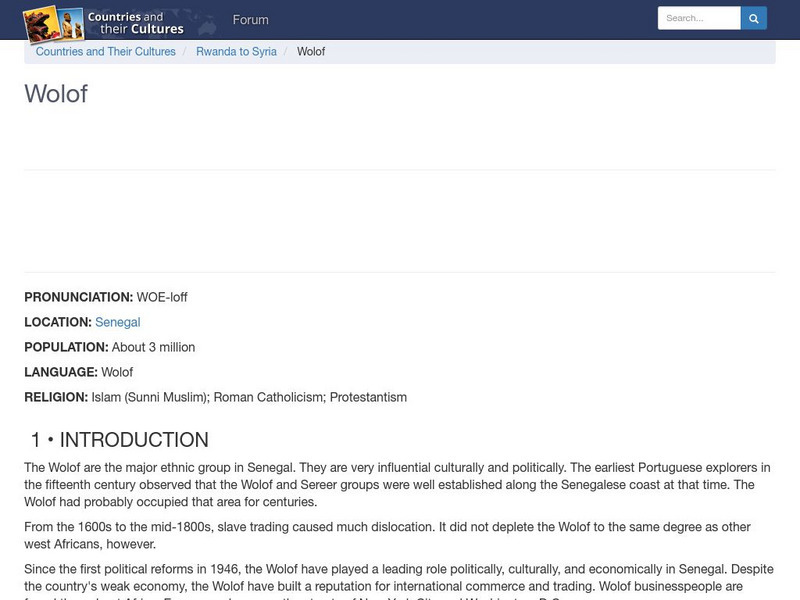The image size is (800, 600).
Task: Open the Forum menu item
Action: 251,20
